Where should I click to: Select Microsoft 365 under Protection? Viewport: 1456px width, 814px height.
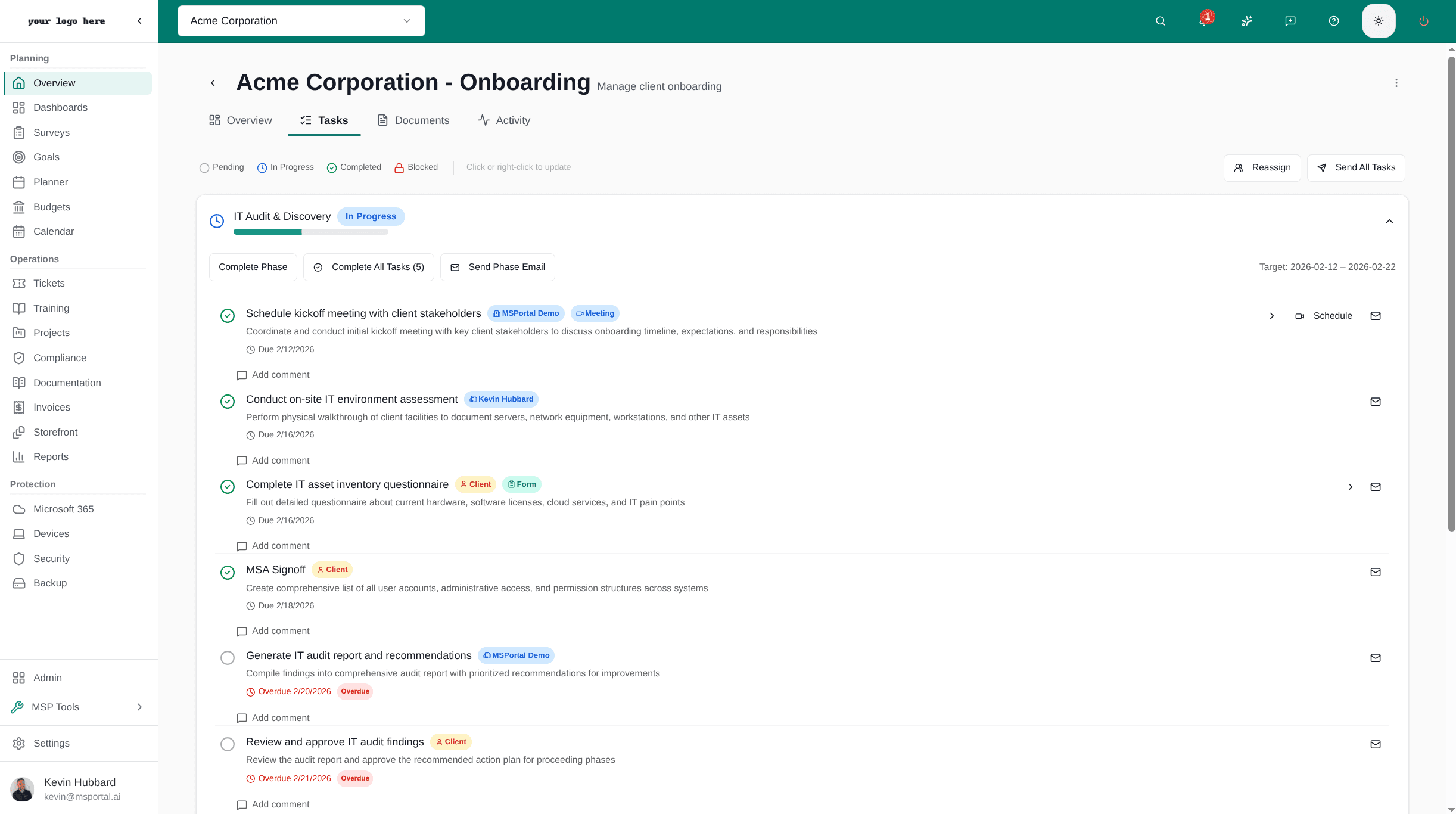pos(63,509)
